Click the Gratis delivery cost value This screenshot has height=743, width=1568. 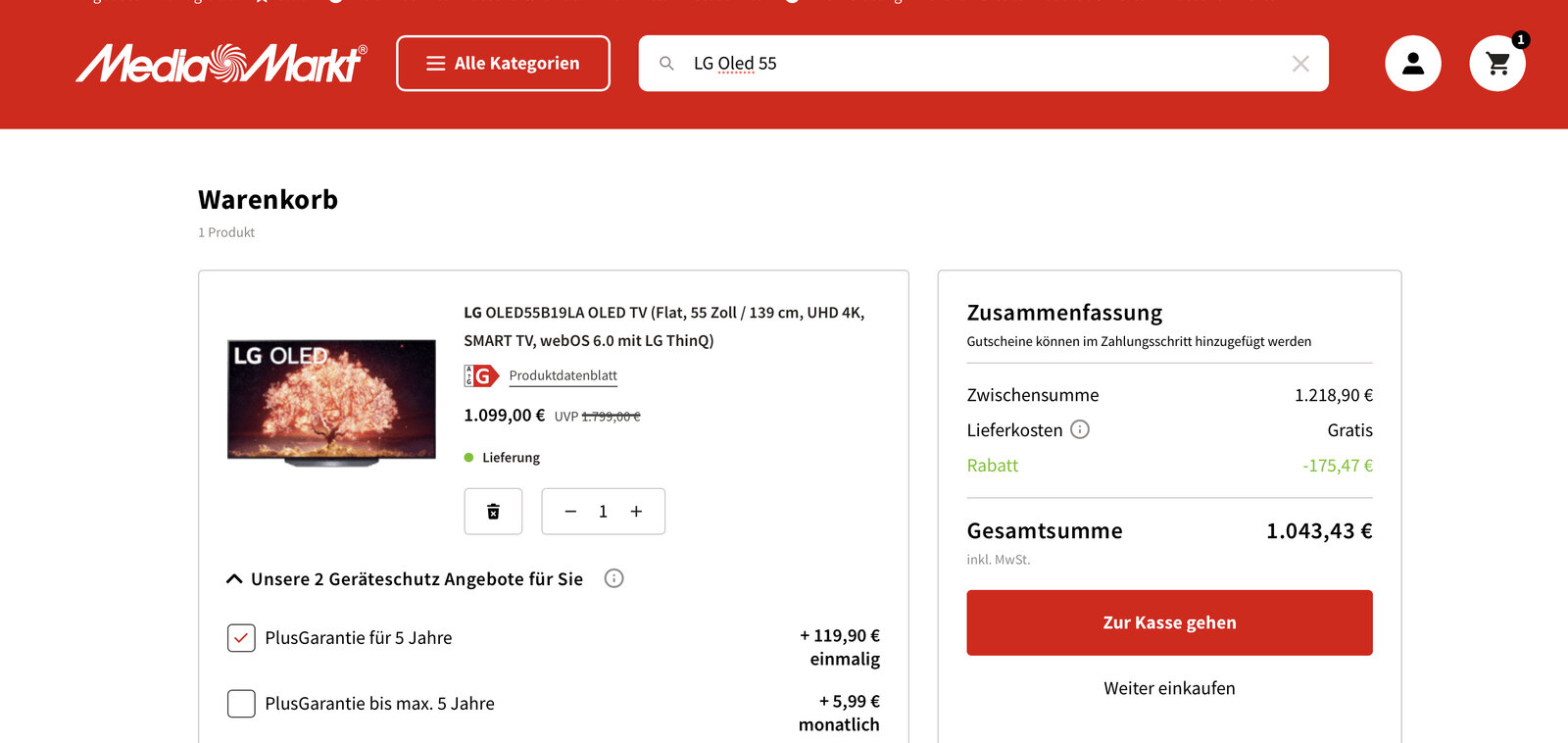pos(1350,430)
